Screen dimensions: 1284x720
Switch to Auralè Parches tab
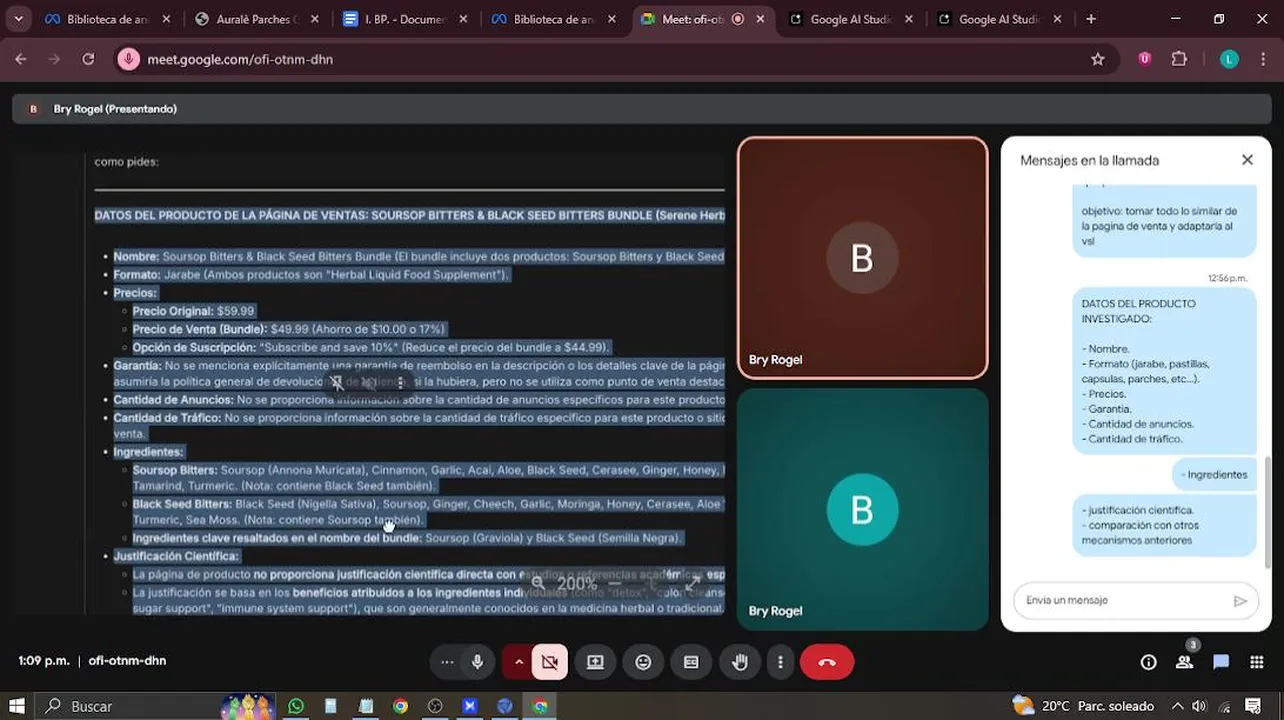[257, 19]
